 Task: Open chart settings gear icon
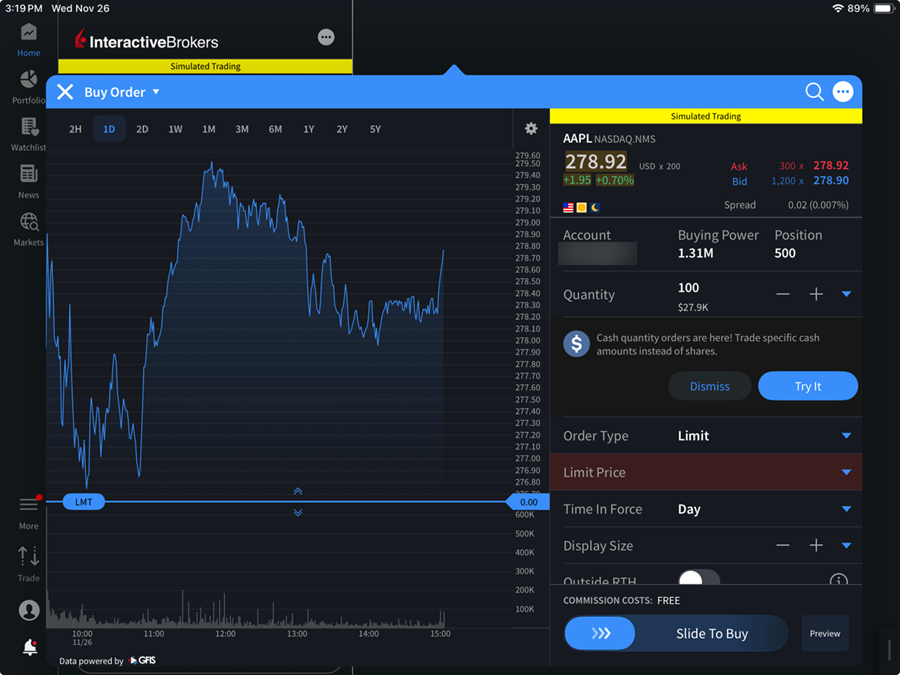tap(531, 129)
